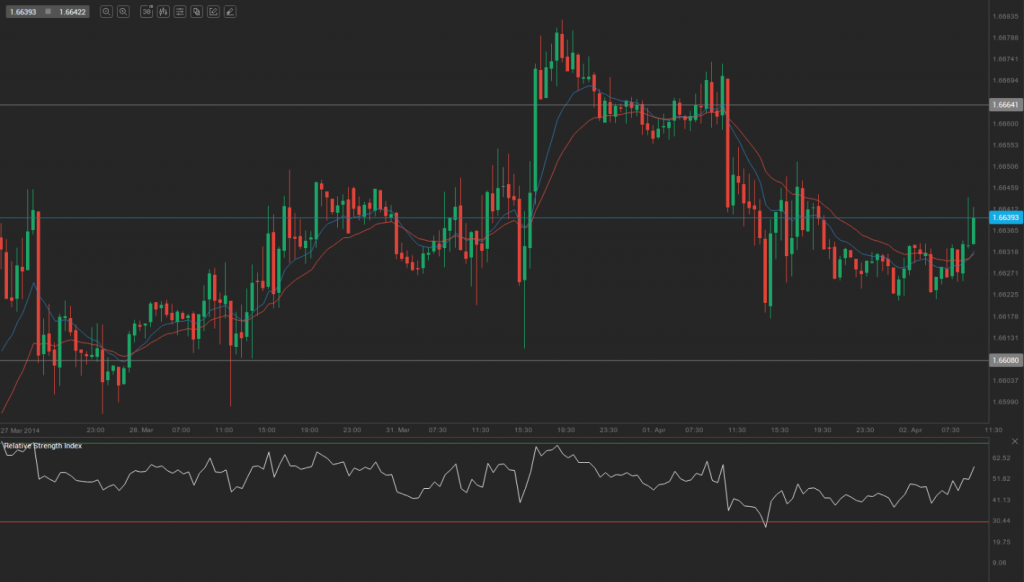1024x582 pixels.
Task: Open the chart type selector icon
Action: tap(163, 11)
